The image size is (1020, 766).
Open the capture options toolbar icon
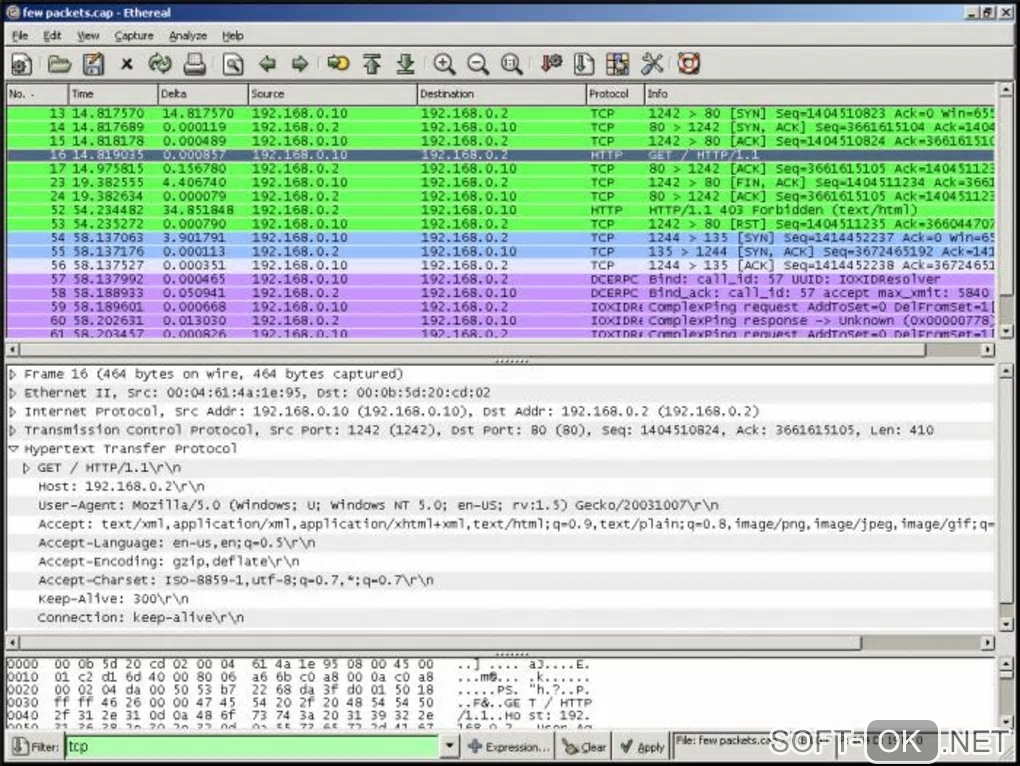[x=21, y=64]
